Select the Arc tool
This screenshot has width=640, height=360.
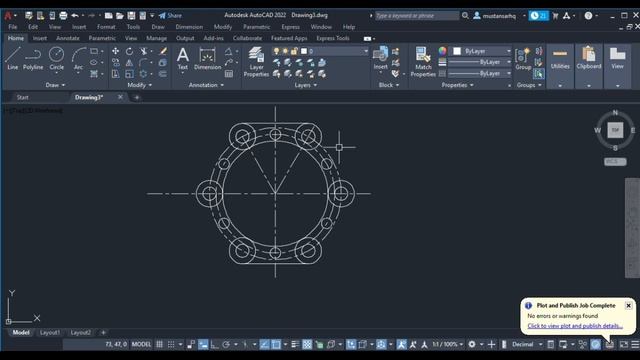point(78,58)
